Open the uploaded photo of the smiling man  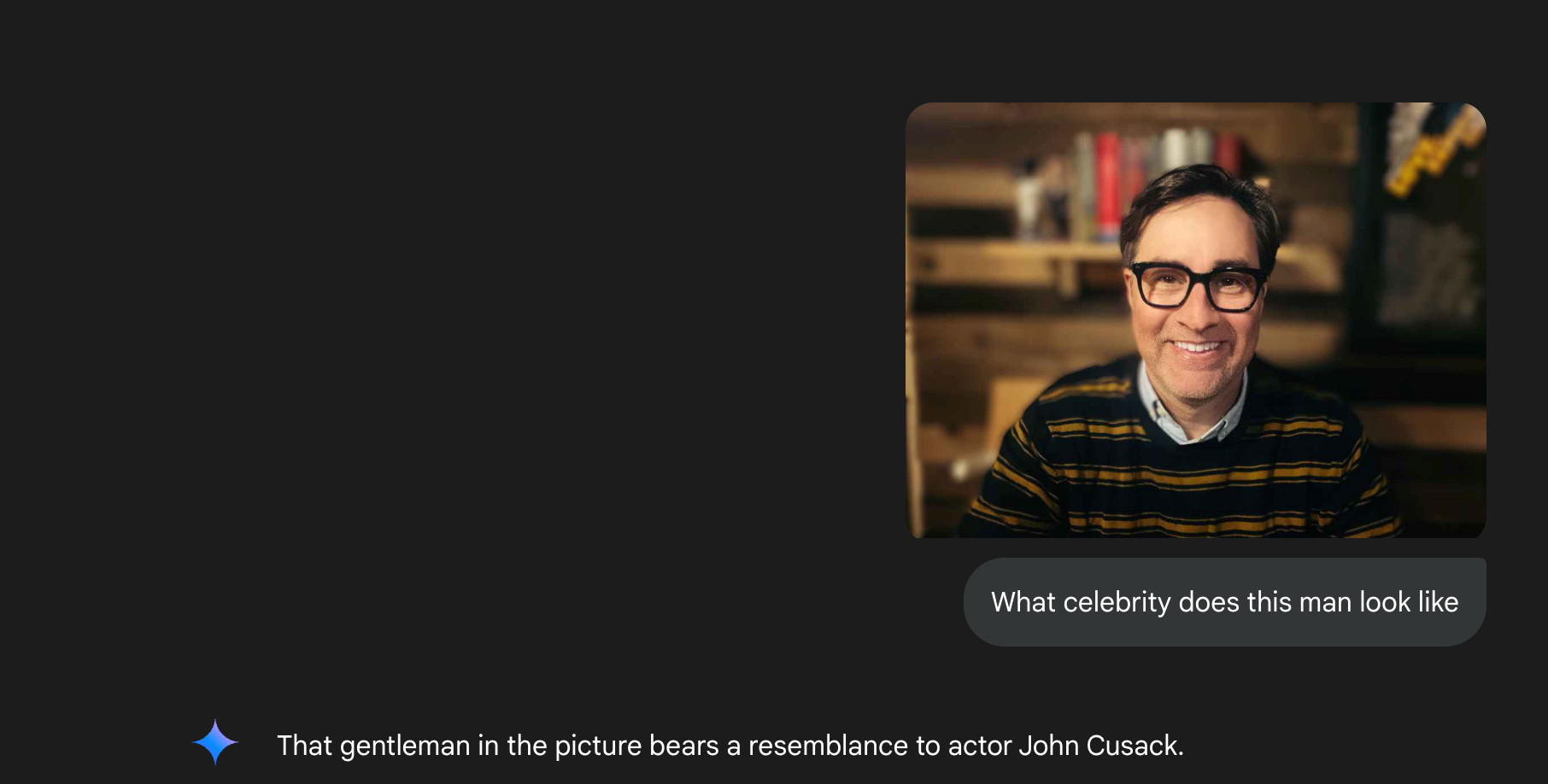1195,320
